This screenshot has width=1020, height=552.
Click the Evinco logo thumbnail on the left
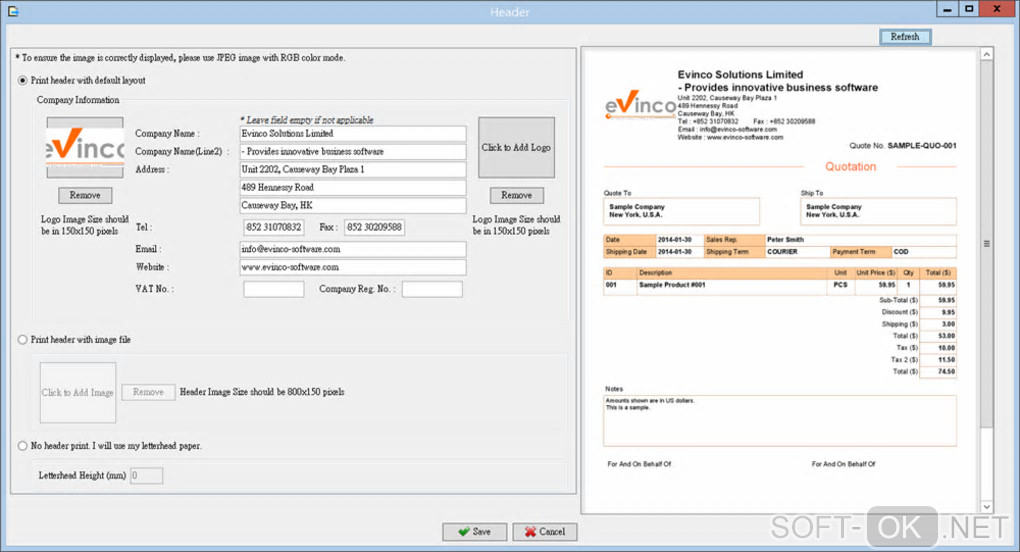[x=85, y=148]
